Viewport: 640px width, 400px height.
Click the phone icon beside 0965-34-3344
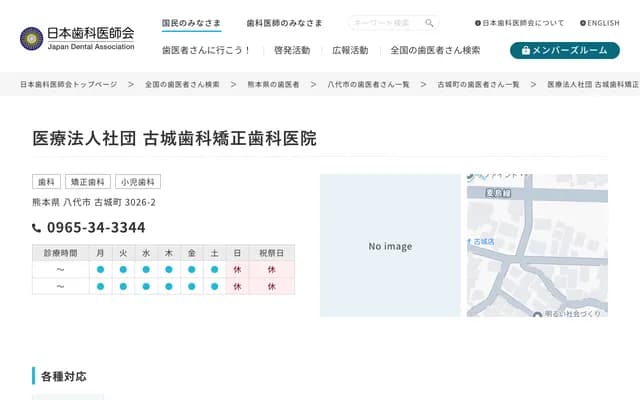pos(37,228)
